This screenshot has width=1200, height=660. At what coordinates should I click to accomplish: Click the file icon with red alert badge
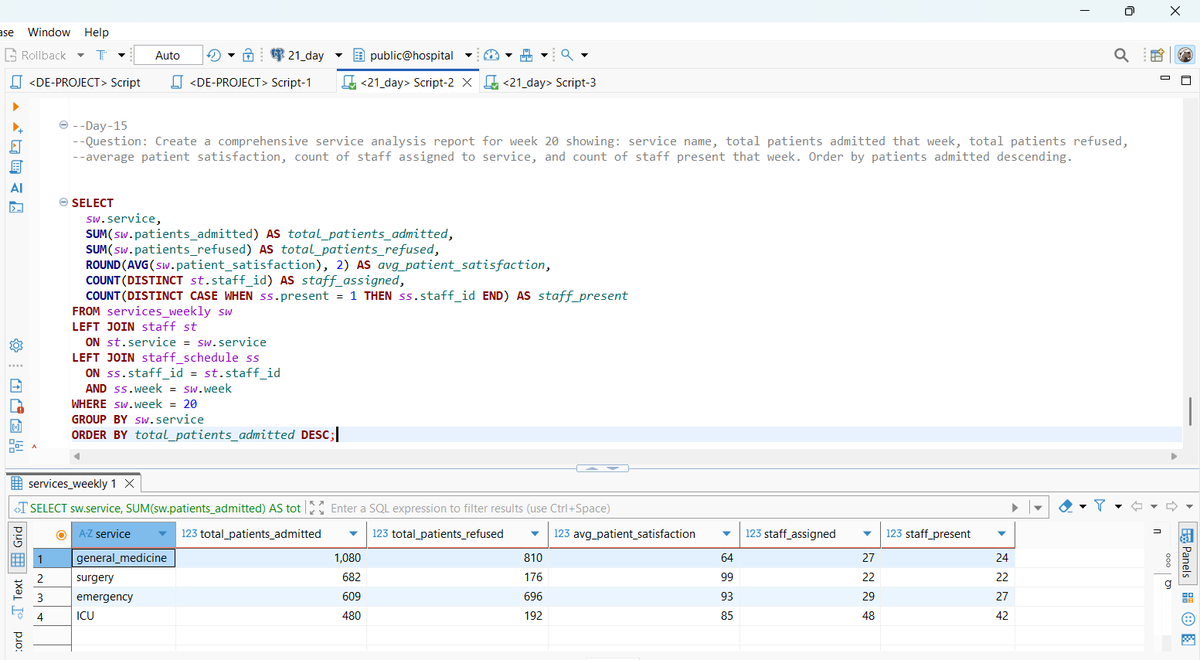coord(15,406)
